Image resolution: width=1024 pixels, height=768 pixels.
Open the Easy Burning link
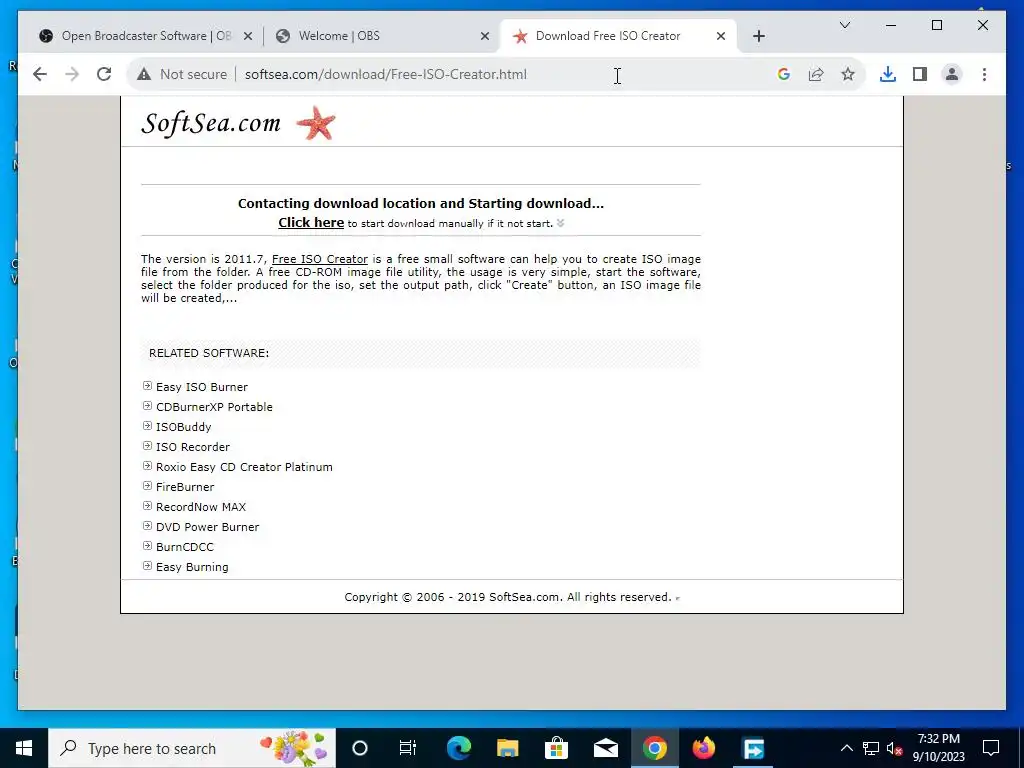click(192, 568)
